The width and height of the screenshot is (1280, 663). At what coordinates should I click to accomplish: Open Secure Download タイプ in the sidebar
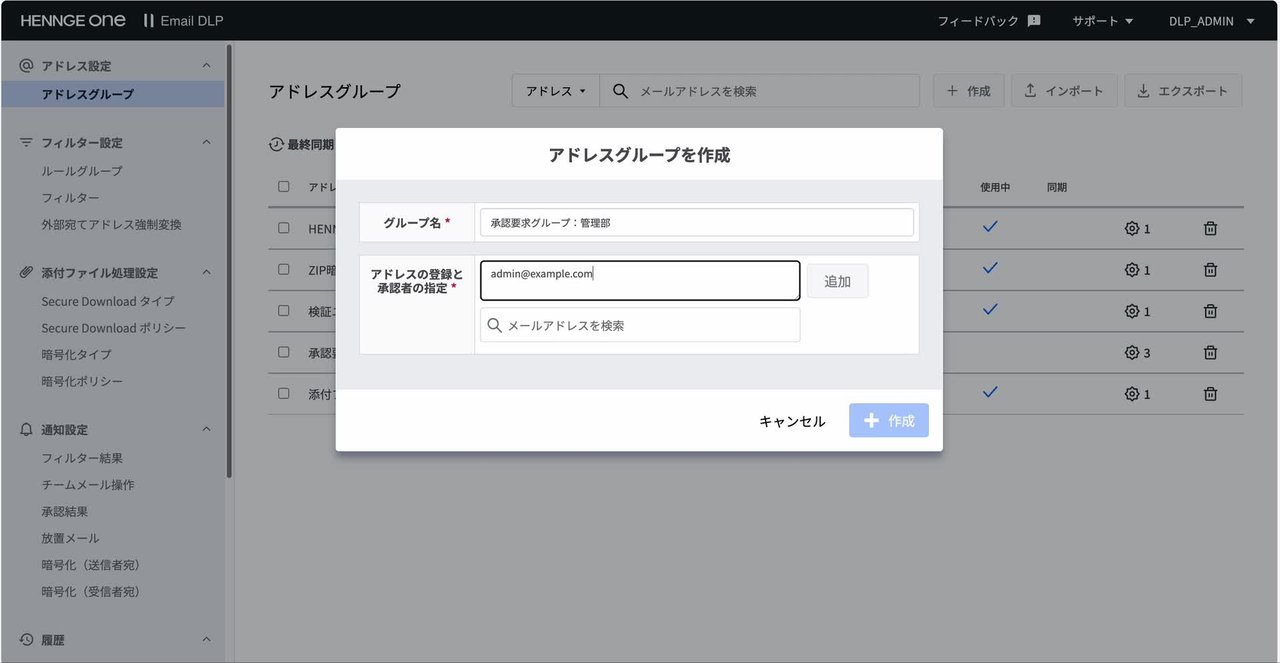tap(108, 301)
